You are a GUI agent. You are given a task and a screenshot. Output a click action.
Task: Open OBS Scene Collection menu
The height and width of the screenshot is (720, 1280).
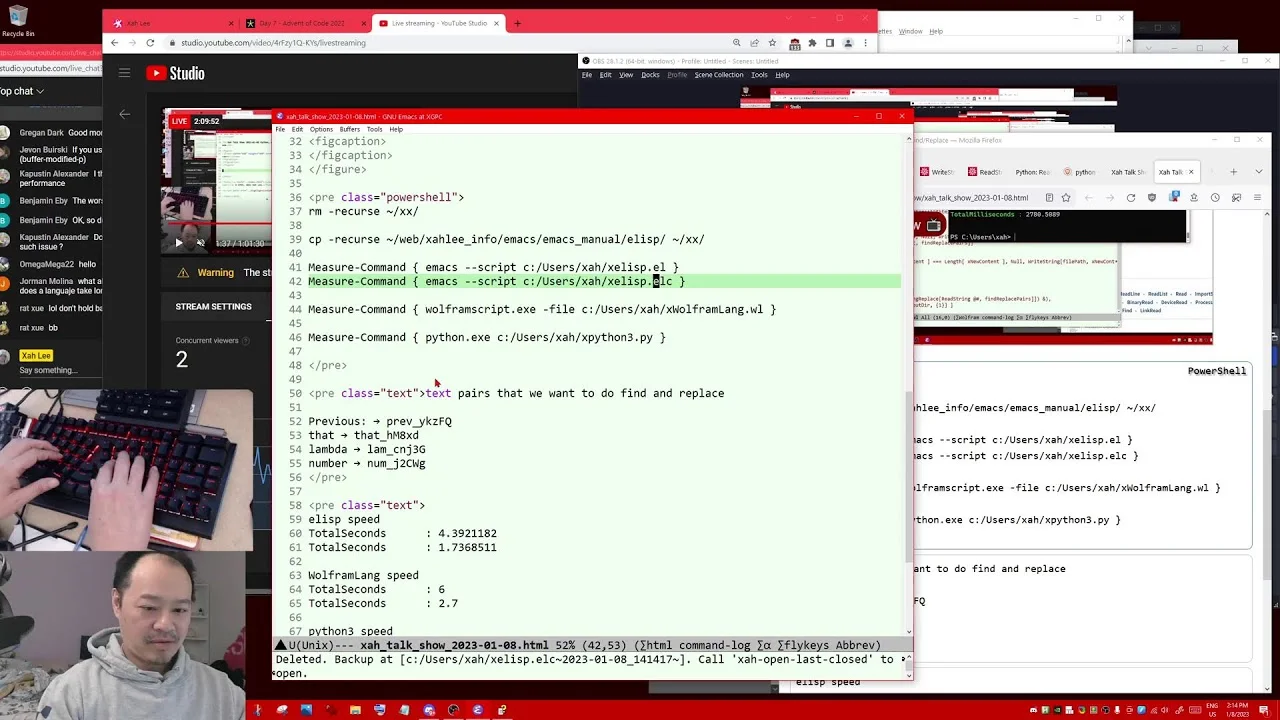pos(719,75)
